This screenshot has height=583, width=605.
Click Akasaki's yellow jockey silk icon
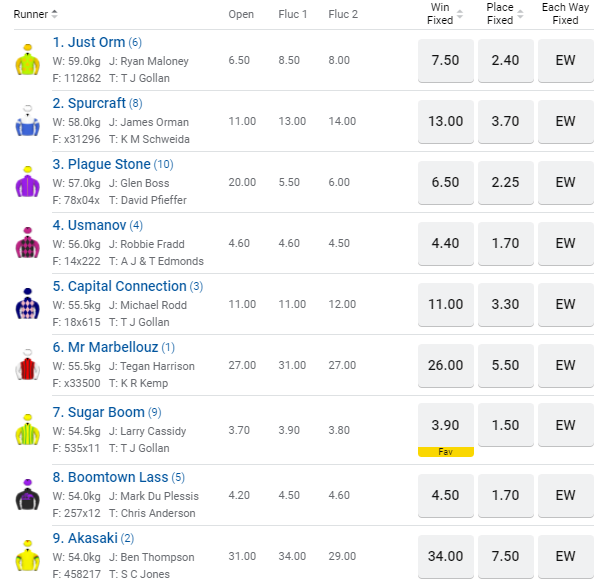pos(26,556)
